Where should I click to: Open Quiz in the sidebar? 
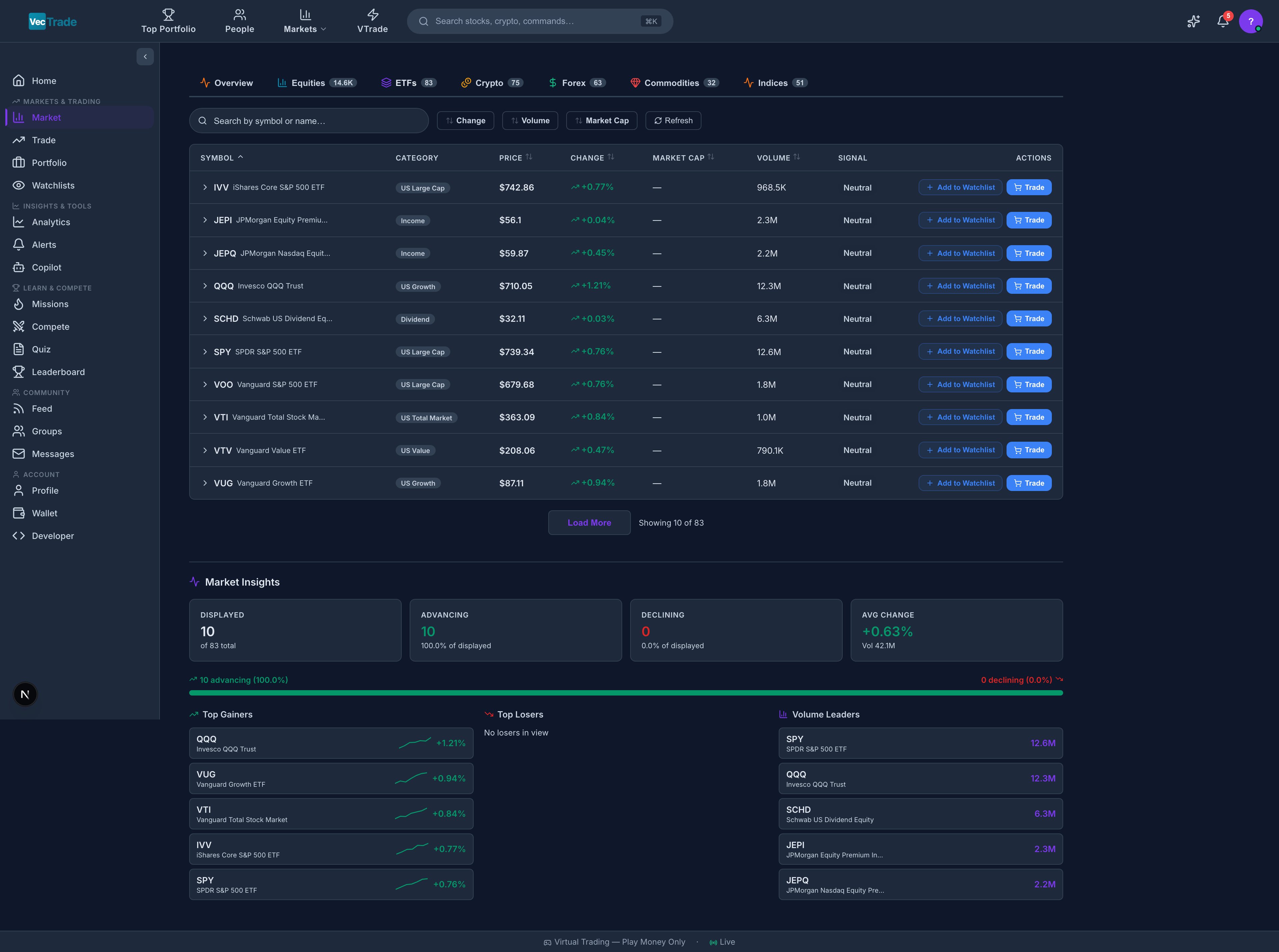coord(80,349)
